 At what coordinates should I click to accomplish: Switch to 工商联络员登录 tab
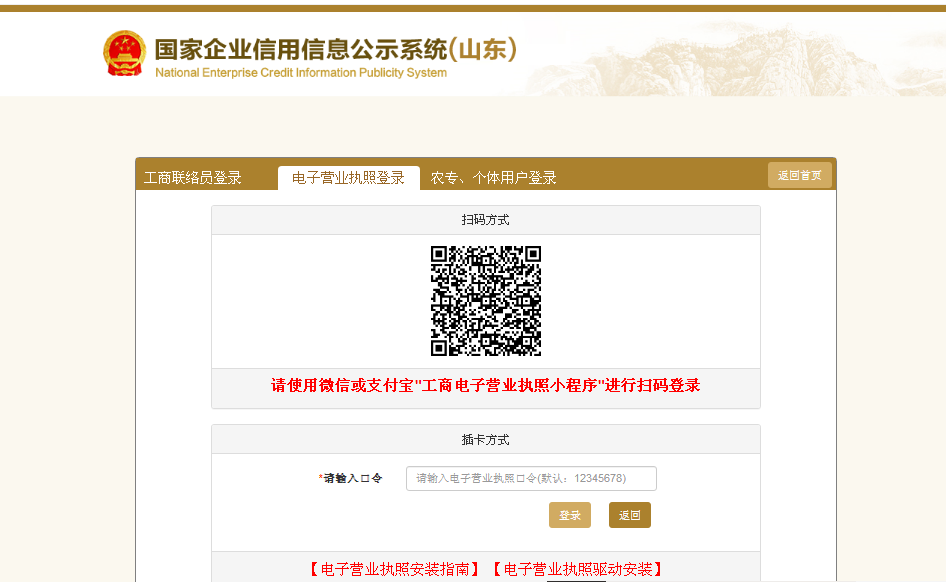192,178
